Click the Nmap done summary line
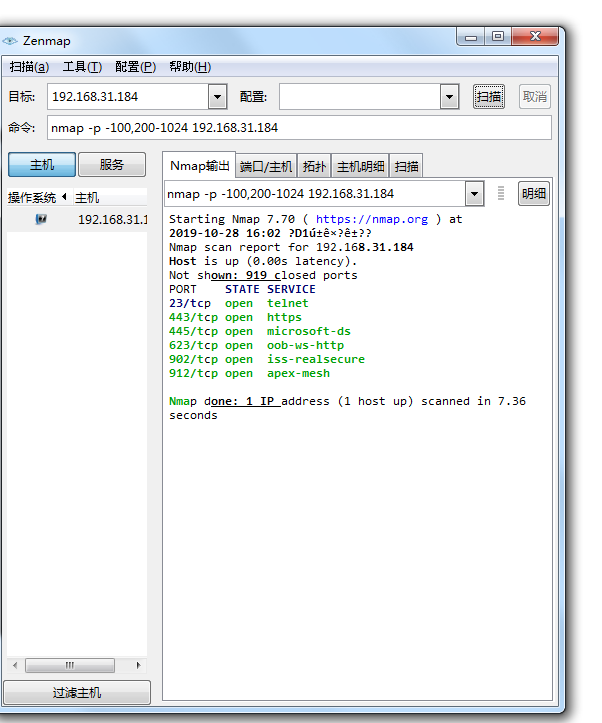The image size is (602, 723). (x=347, y=408)
